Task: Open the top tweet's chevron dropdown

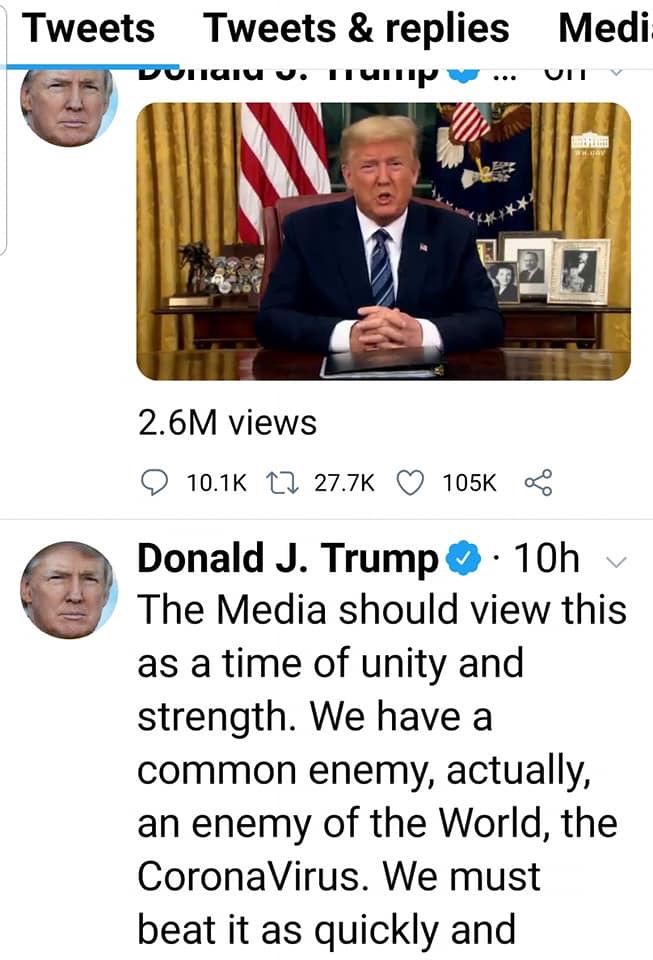Action: coord(616,73)
